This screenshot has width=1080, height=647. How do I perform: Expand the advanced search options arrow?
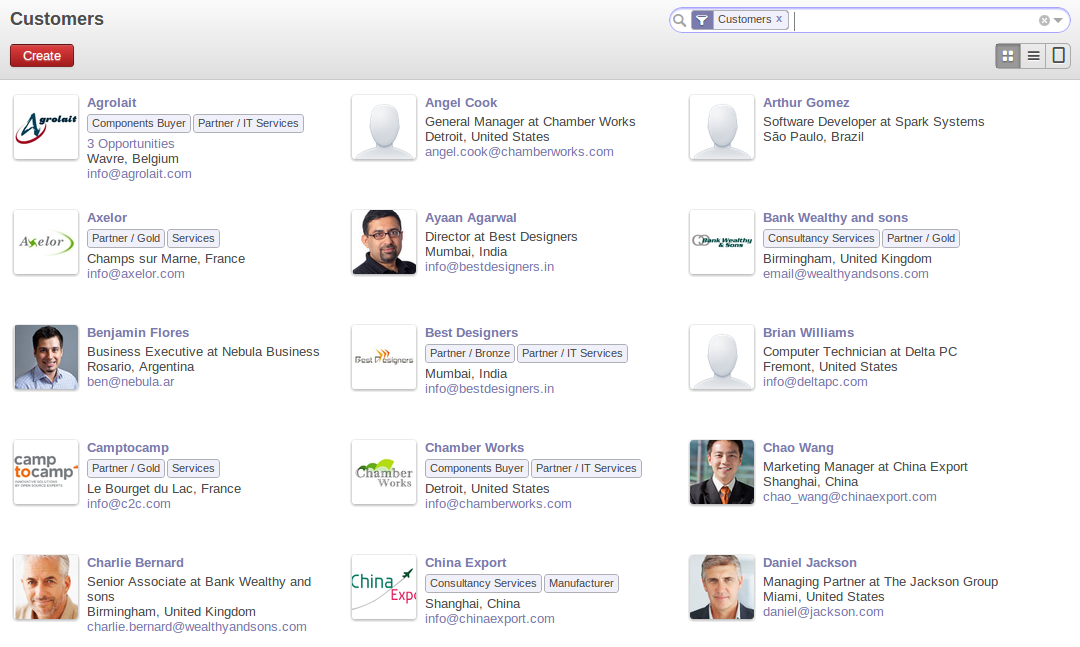tap(1058, 20)
